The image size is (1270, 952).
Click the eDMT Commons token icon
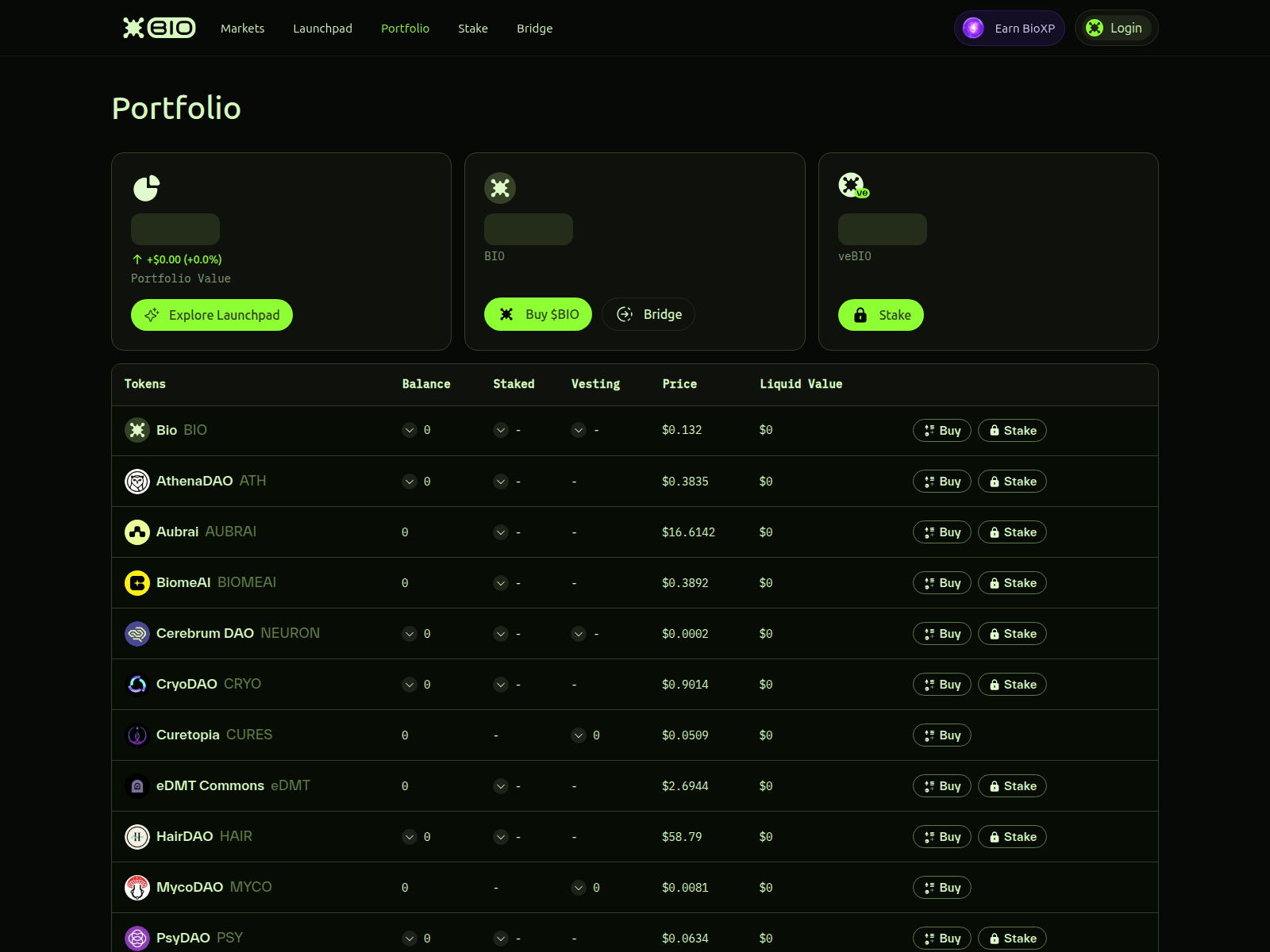(x=137, y=785)
